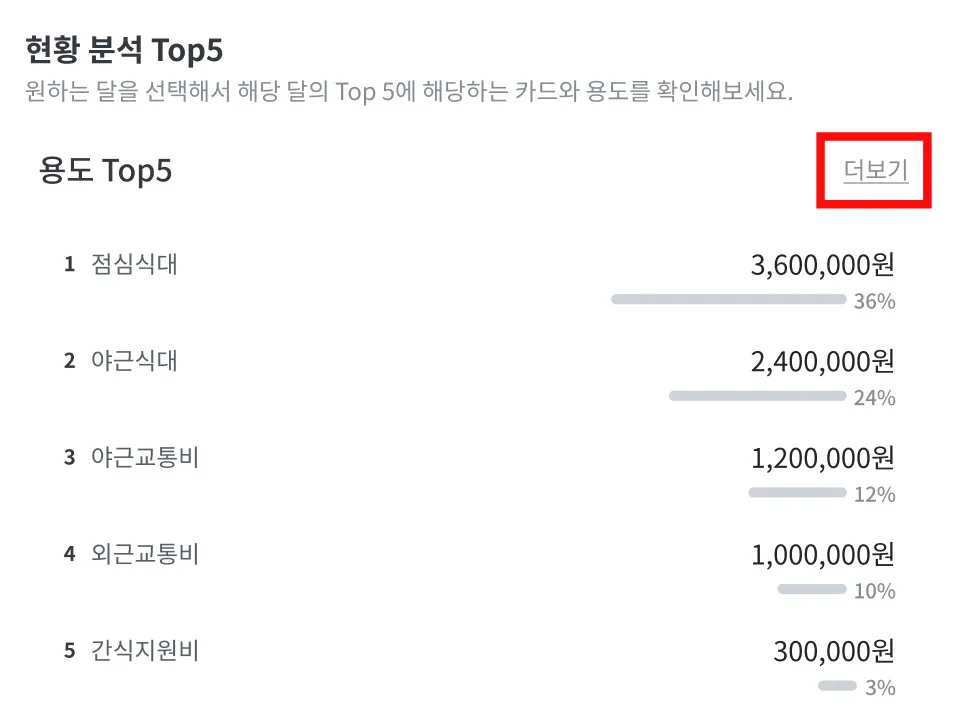Click the 12% progress bar
973x727 pixels.
[x=797, y=493]
